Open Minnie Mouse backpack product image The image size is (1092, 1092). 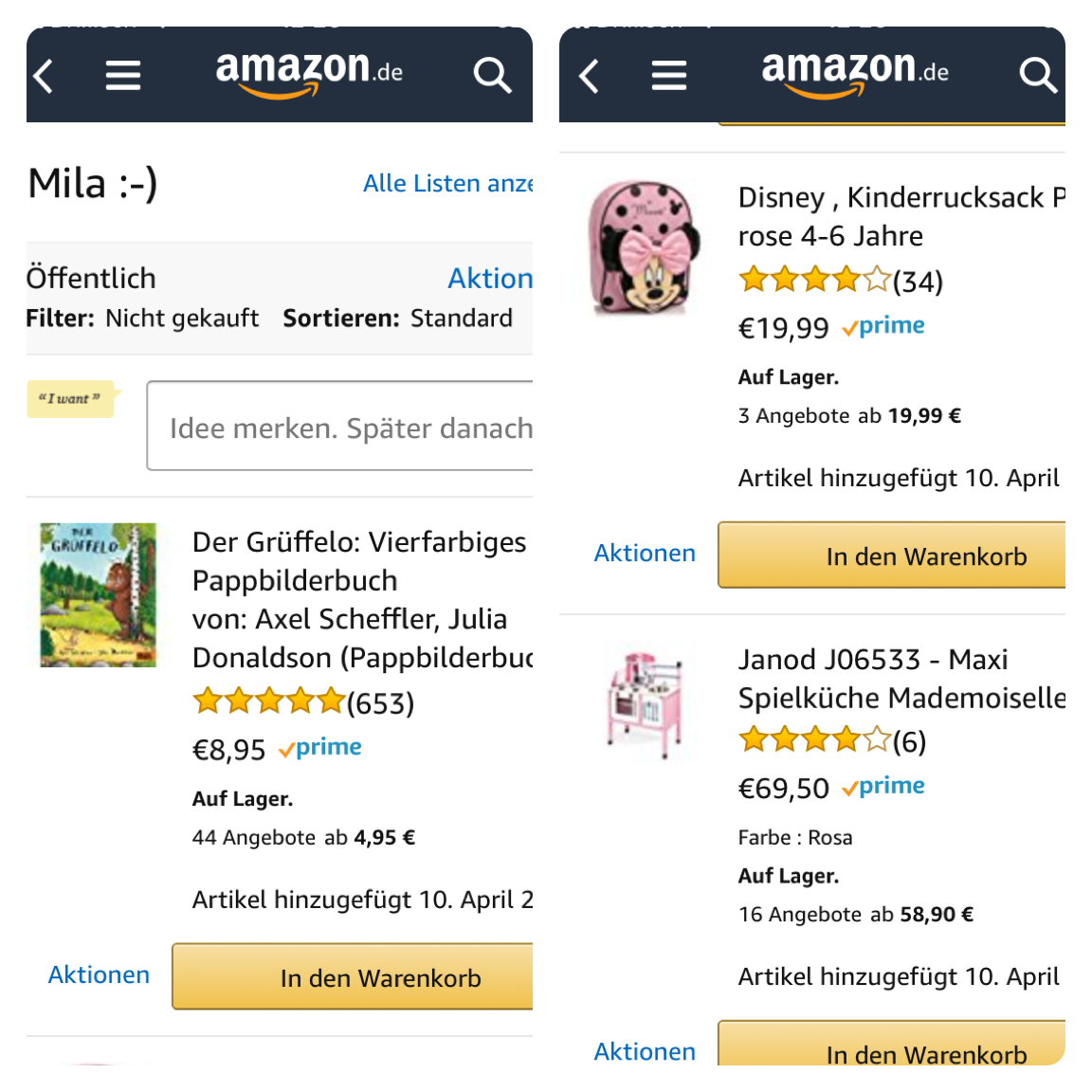click(645, 248)
